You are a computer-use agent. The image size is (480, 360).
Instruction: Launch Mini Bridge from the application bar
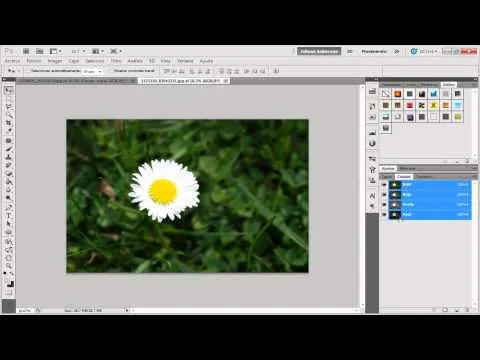40,51
